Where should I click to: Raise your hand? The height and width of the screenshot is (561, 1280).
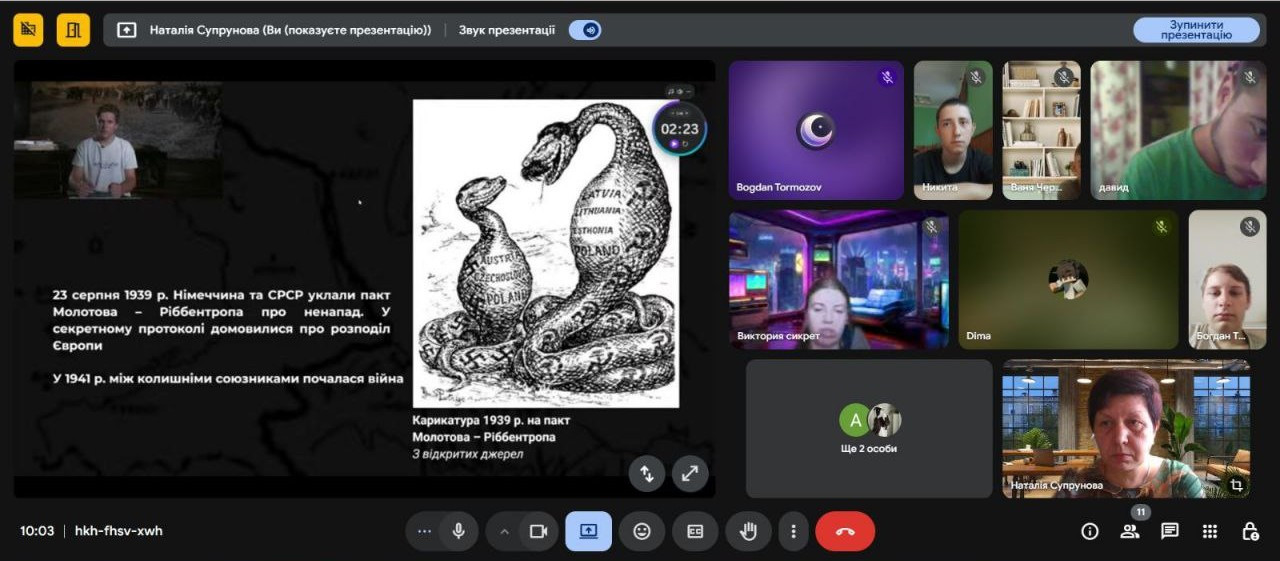point(748,531)
